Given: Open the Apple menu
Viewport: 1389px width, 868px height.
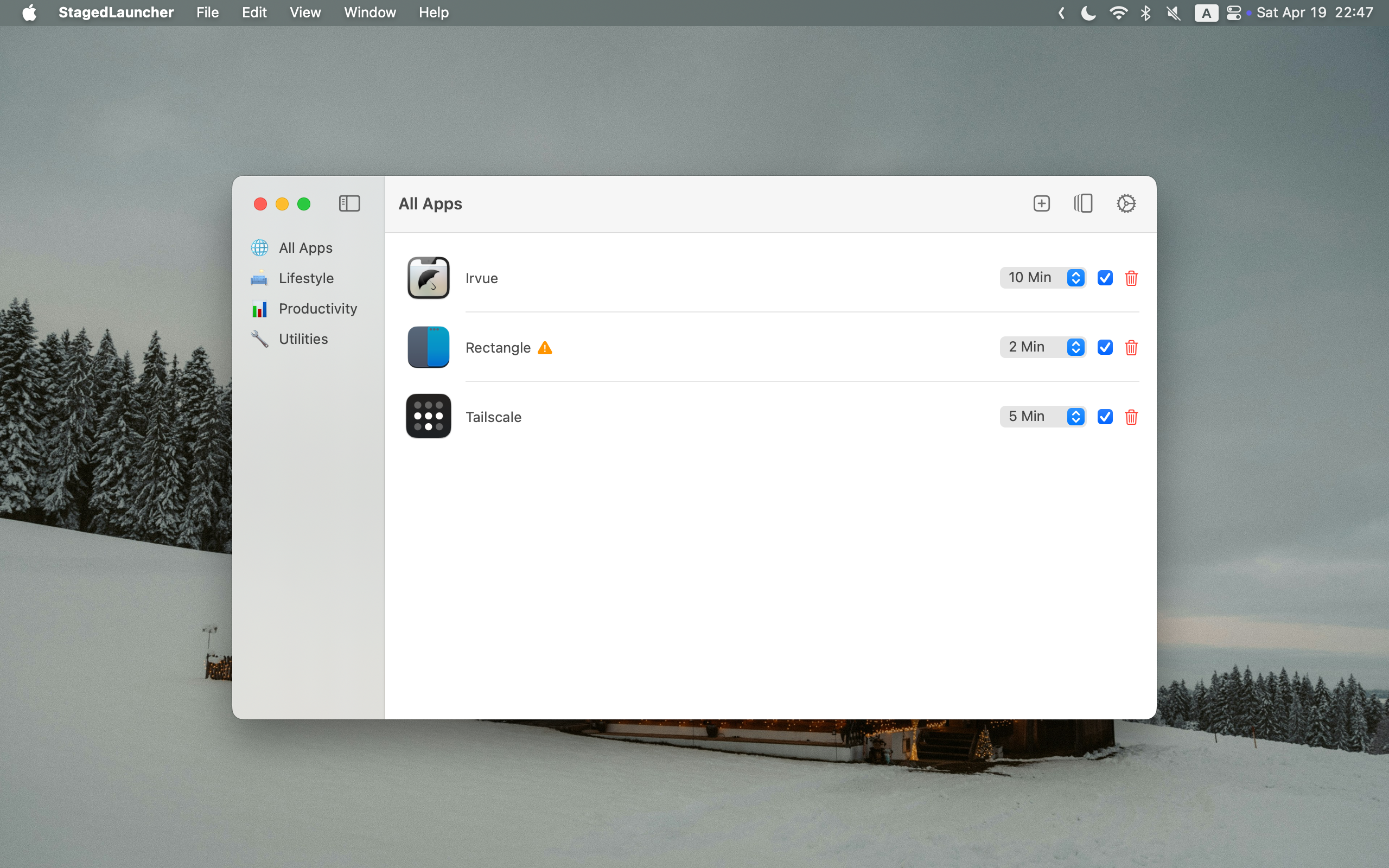Looking at the screenshot, I should pos(29,12).
